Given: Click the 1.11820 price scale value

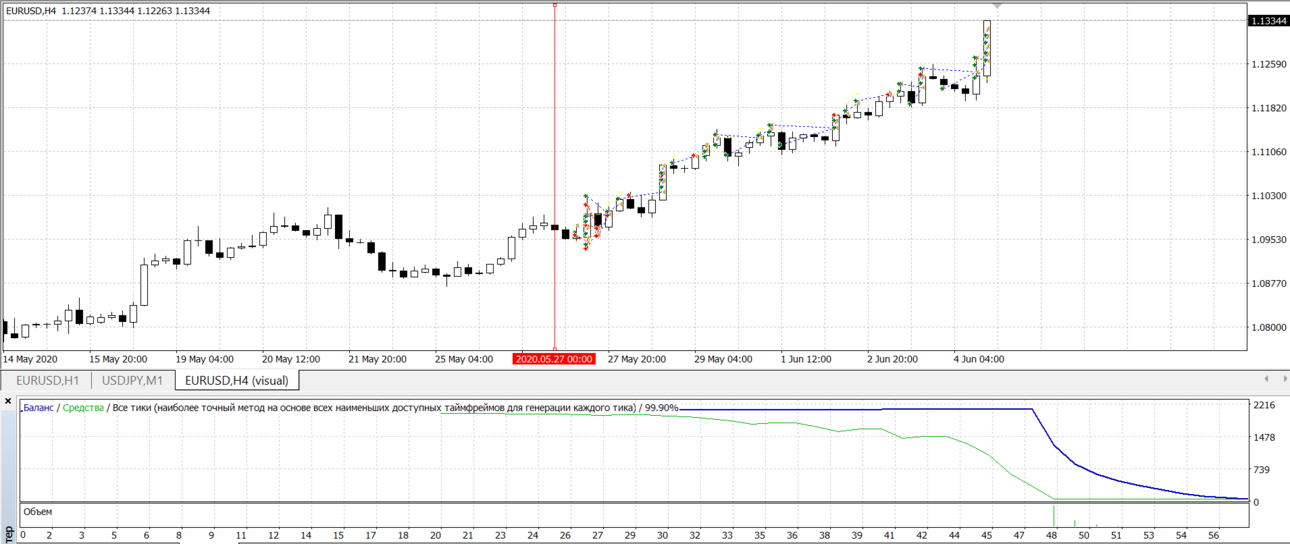Looking at the screenshot, I should click(1268, 108).
